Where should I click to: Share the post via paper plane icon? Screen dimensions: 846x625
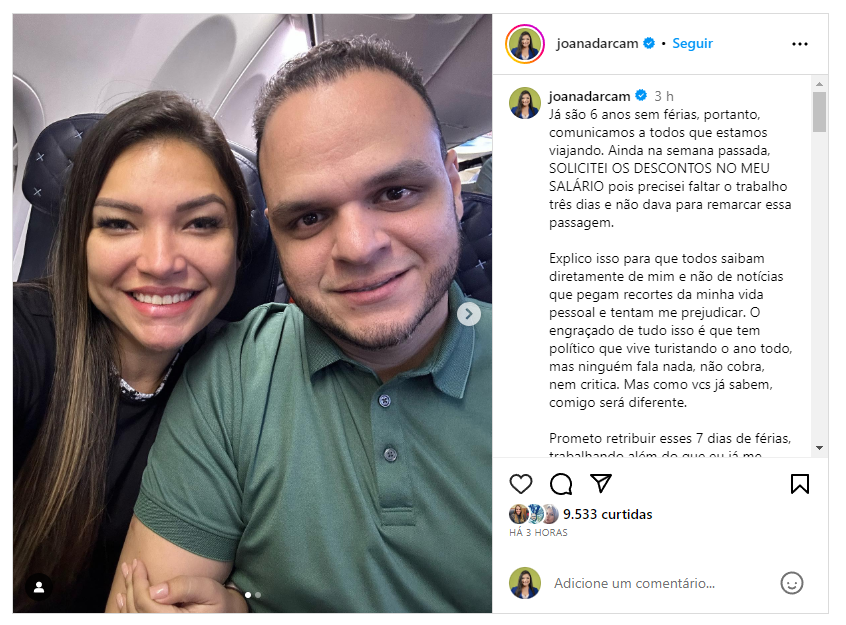coord(601,483)
